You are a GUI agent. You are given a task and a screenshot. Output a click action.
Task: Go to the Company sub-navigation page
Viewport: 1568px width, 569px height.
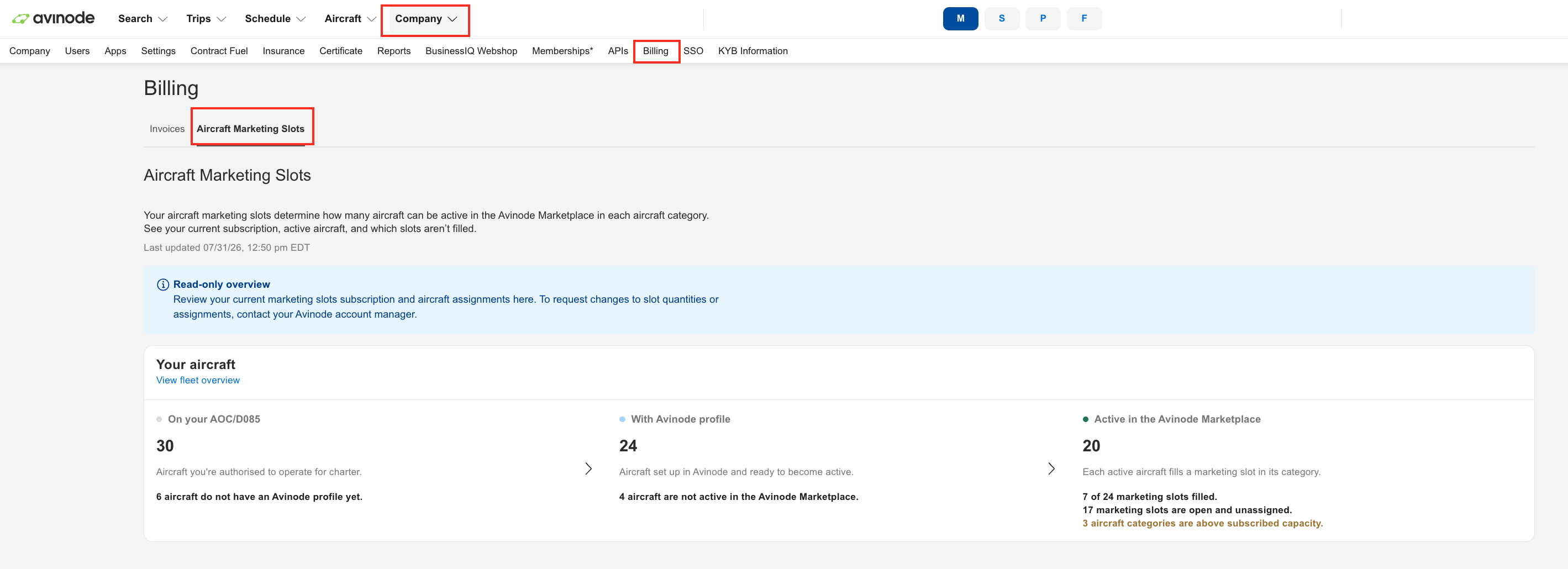[x=30, y=51]
